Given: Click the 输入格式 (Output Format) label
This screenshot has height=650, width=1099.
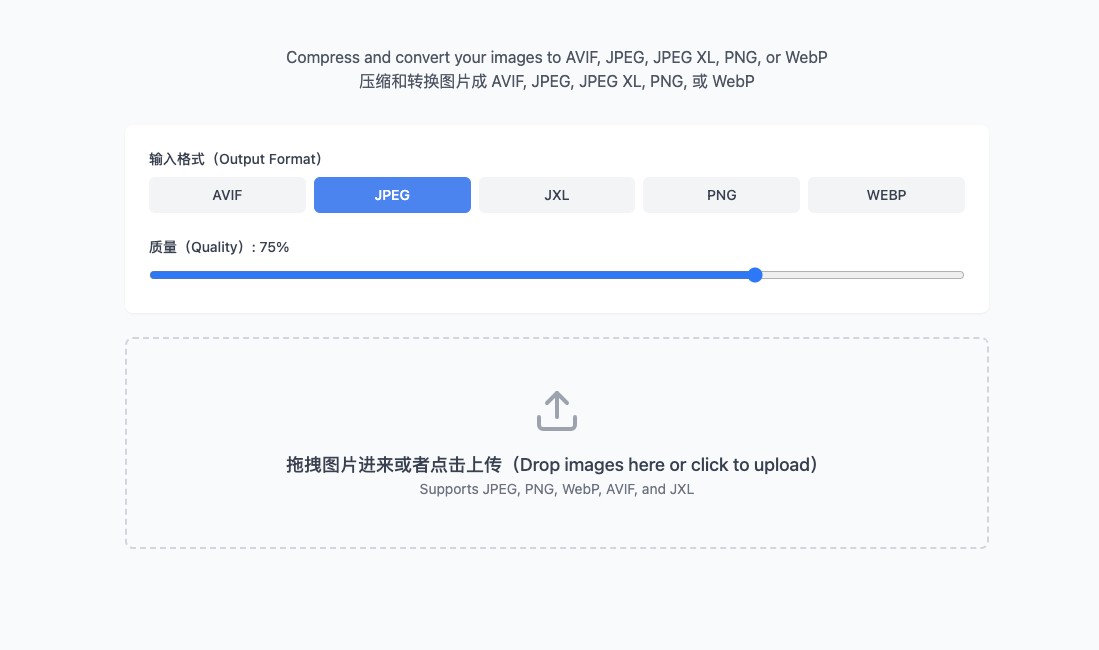Looking at the screenshot, I should pyautogui.click(x=235, y=159).
